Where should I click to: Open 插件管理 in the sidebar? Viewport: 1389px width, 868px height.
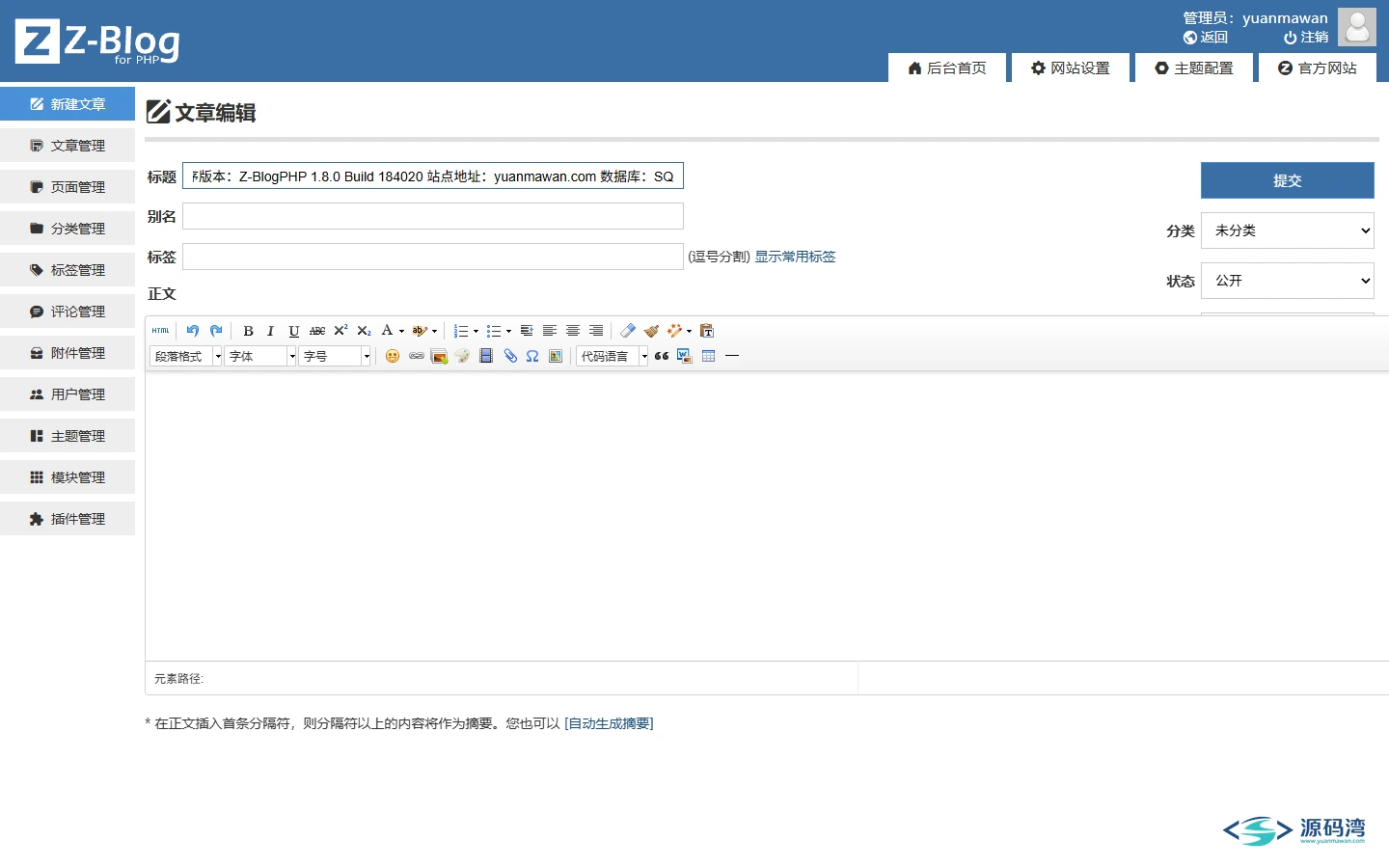[68, 519]
